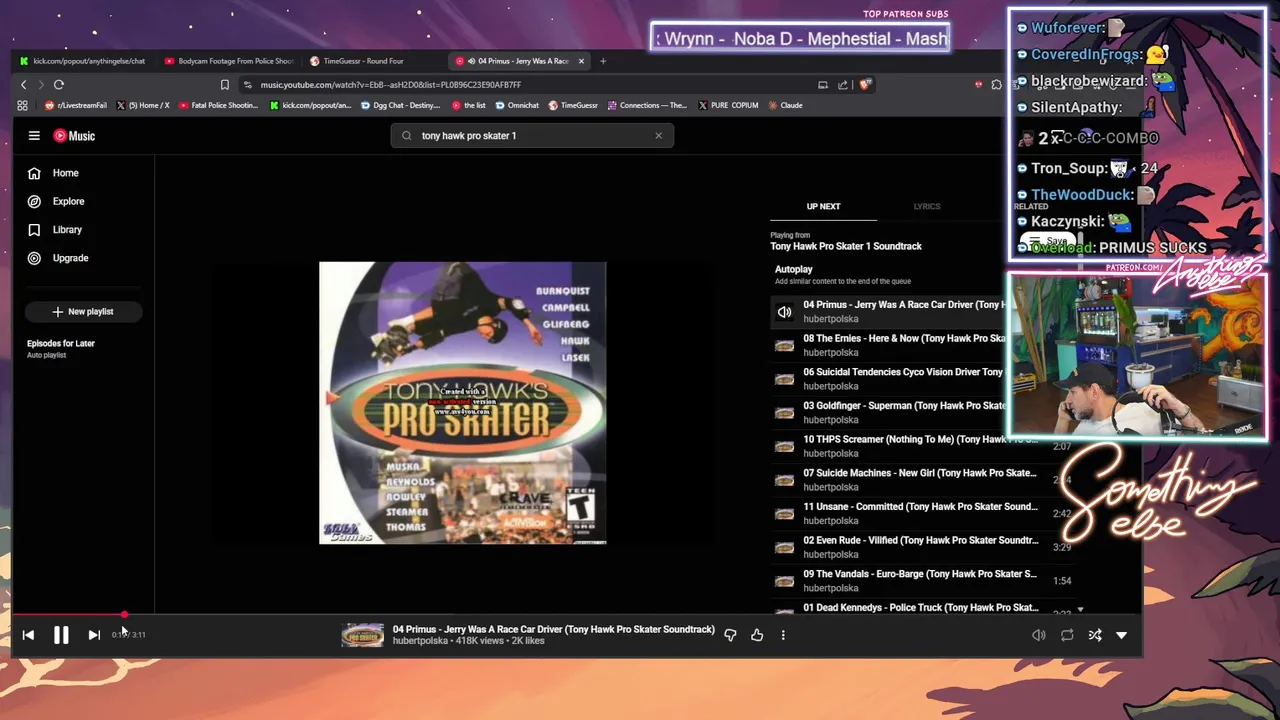Open Episodes for Later playlist
The height and width of the screenshot is (720, 1280).
point(61,348)
